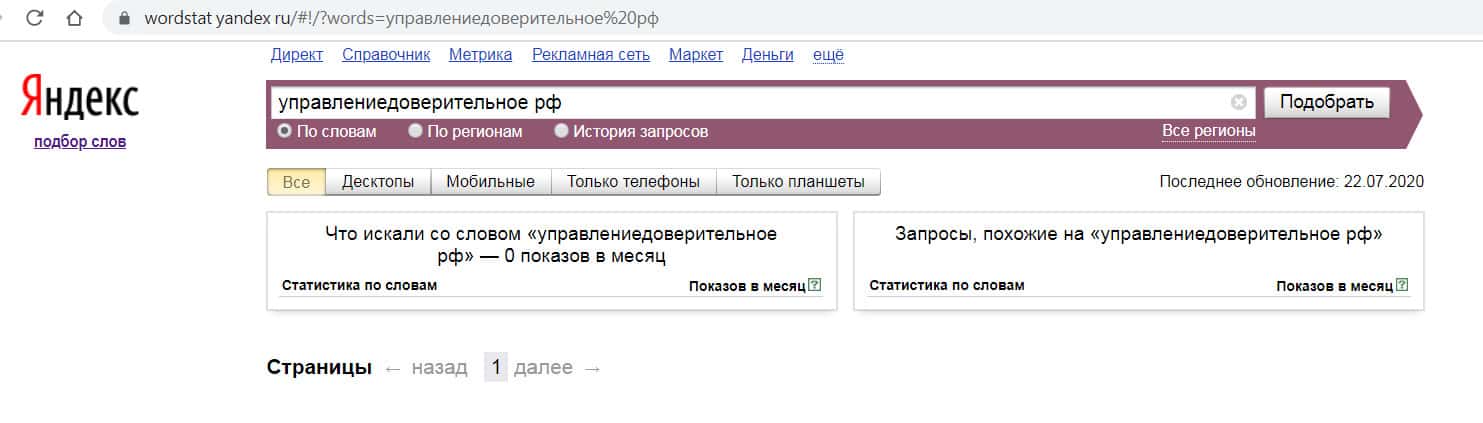Follow the 'подбор слов' link
Viewport: 1483px width, 423px height.
(80, 141)
